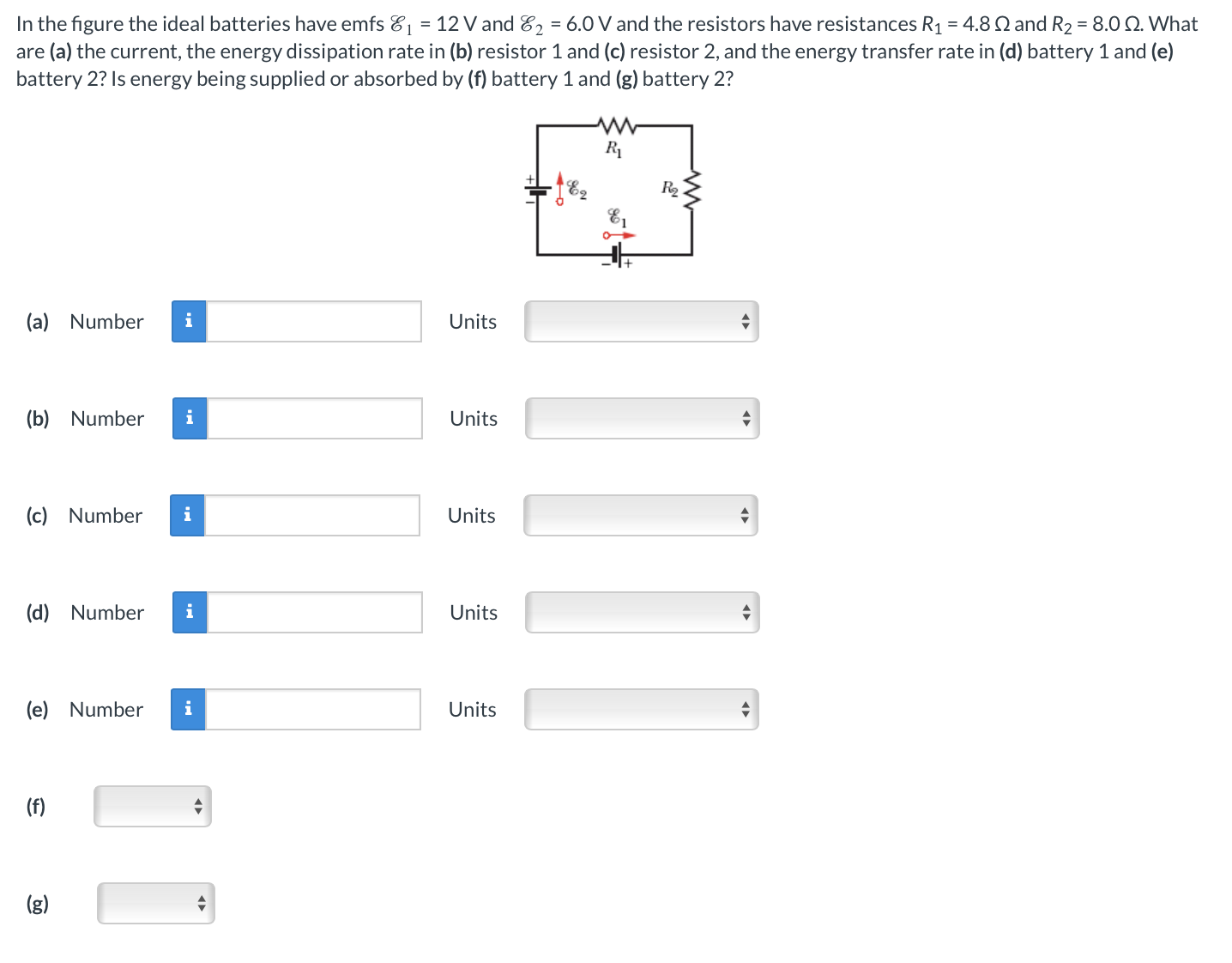Click the info icon next to part (c) Number
Screen dimensions: 1232x963
(187, 515)
